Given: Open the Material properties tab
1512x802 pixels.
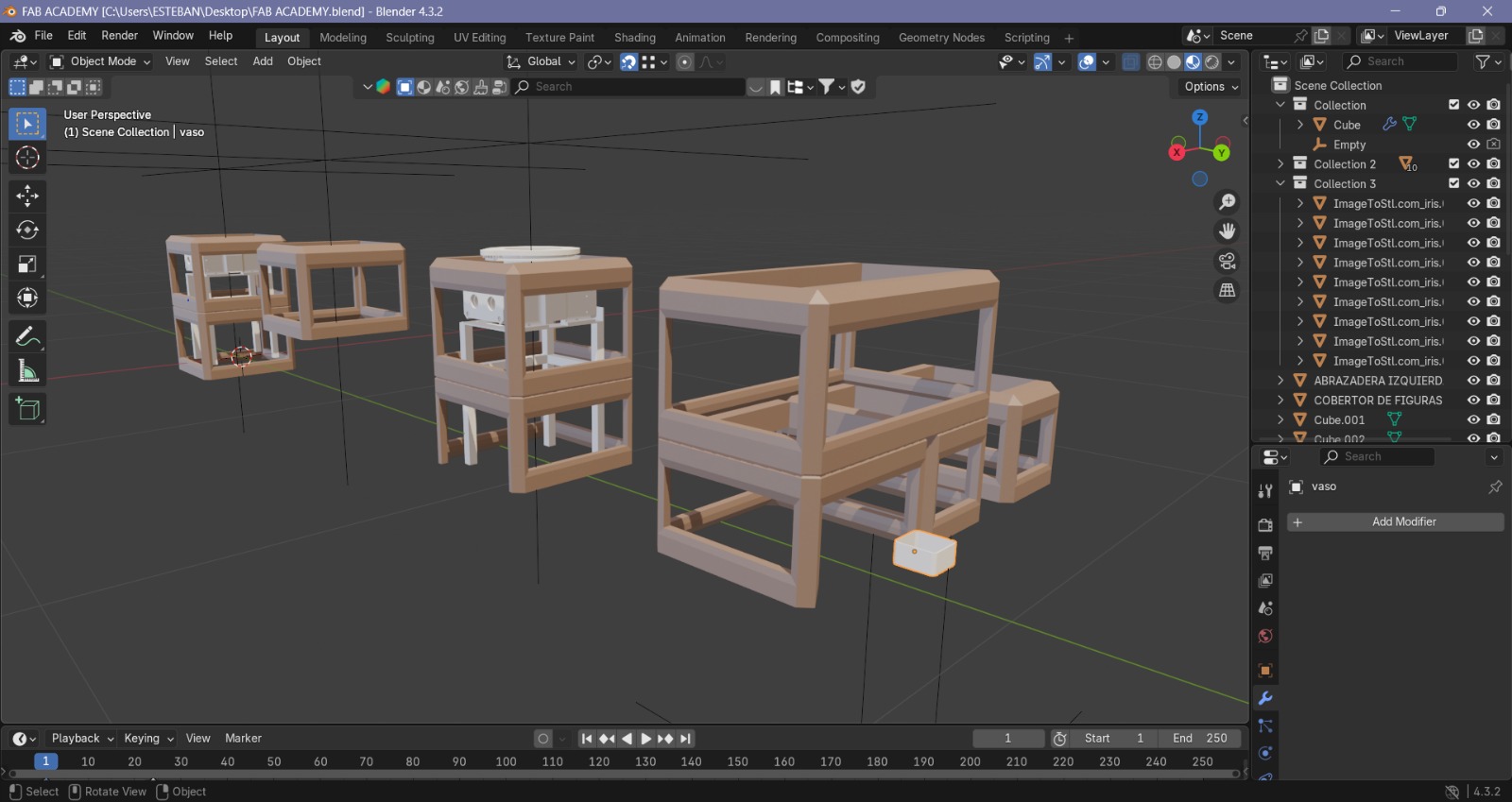Looking at the screenshot, I should pos(1265,636).
